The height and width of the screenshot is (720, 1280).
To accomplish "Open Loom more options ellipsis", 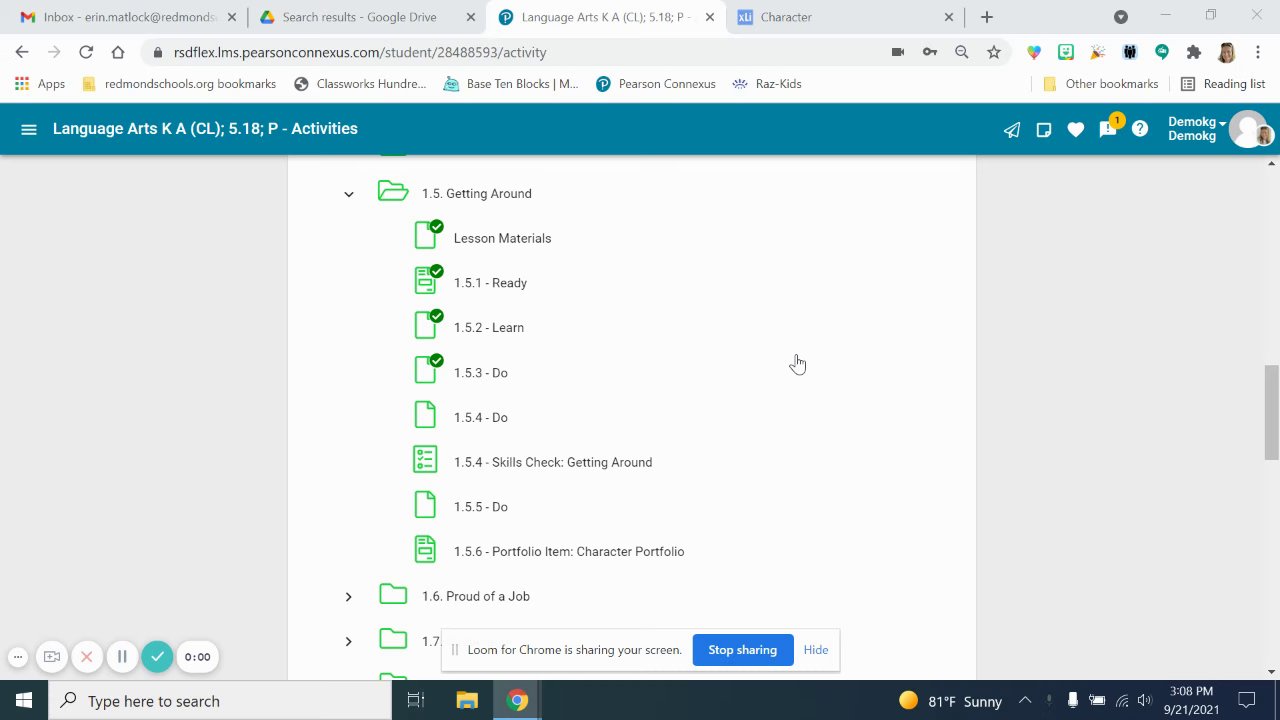I will coord(18,657).
